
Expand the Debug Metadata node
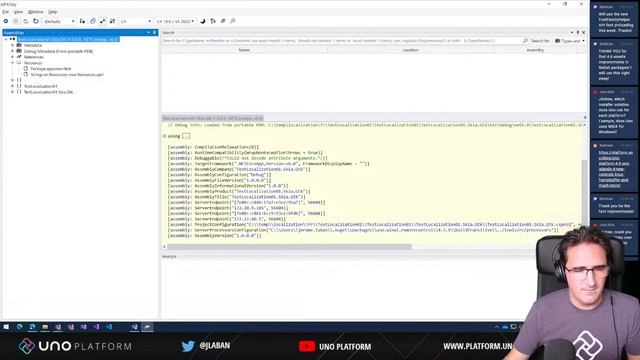click(12, 51)
